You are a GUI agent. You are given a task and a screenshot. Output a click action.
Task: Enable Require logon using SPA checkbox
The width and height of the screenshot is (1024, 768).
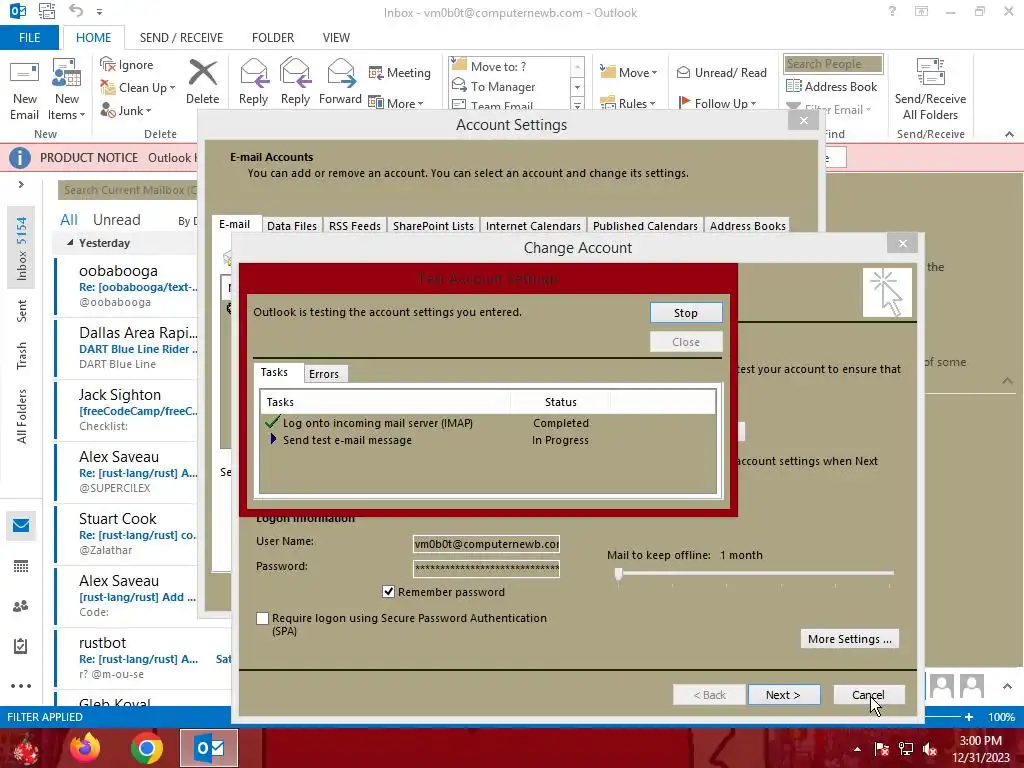pos(263,618)
